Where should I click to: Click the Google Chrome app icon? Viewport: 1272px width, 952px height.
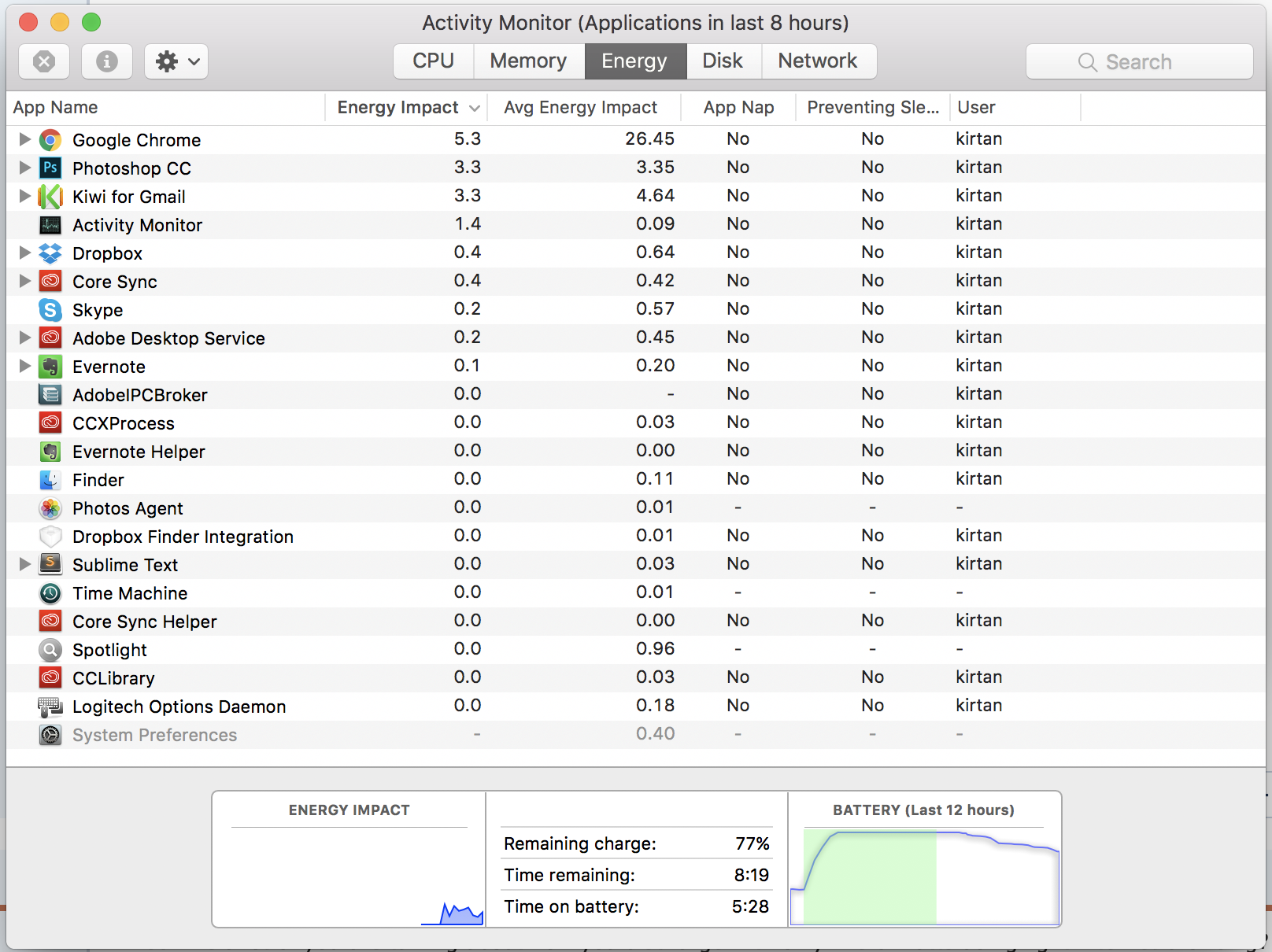click(x=50, y=140)
